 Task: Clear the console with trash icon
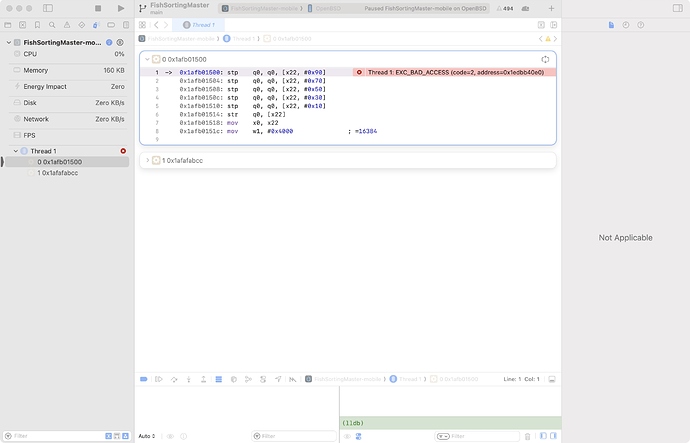coord(527,436)
